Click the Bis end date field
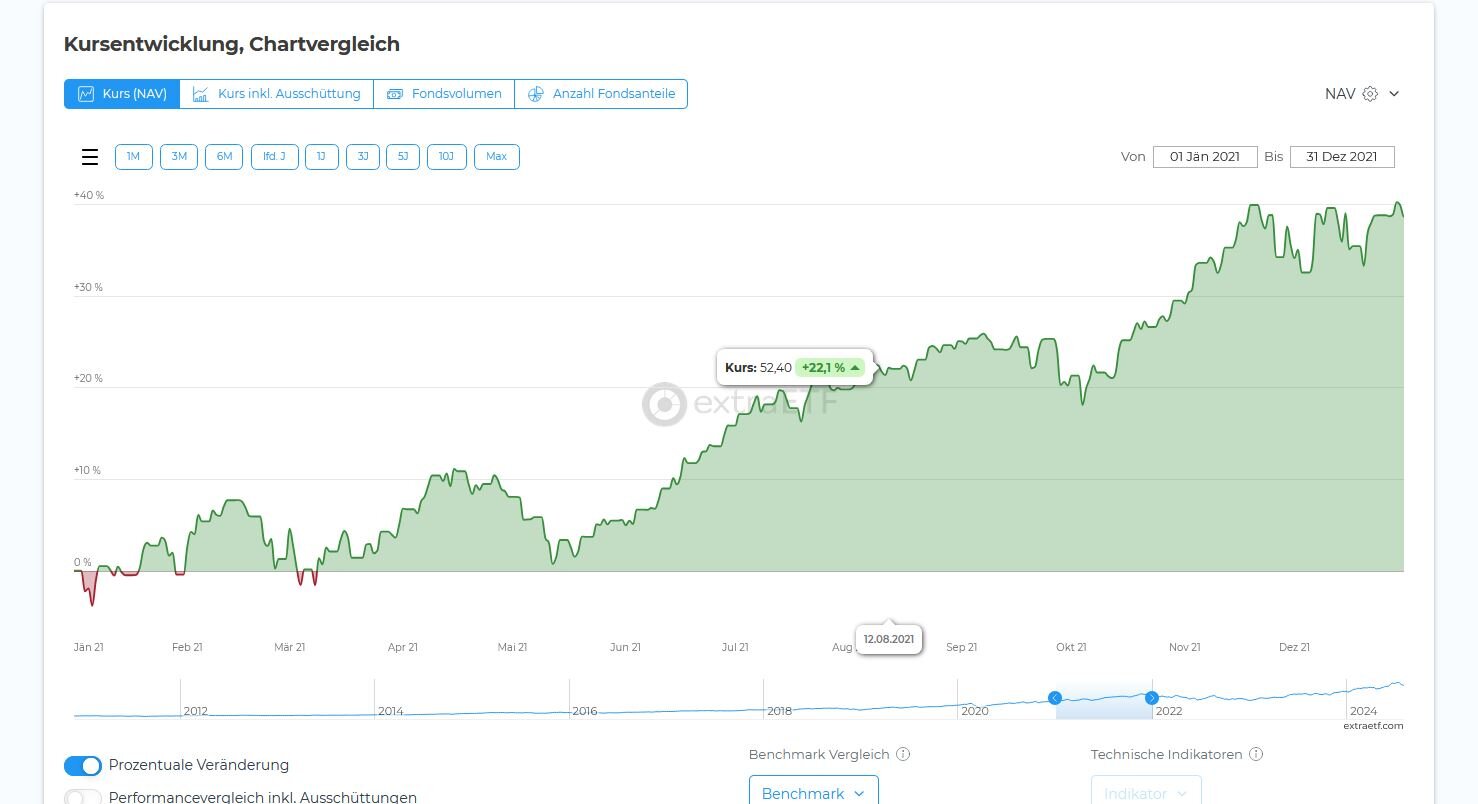This screenshot has height=804, width=1478. [1341, 157]
